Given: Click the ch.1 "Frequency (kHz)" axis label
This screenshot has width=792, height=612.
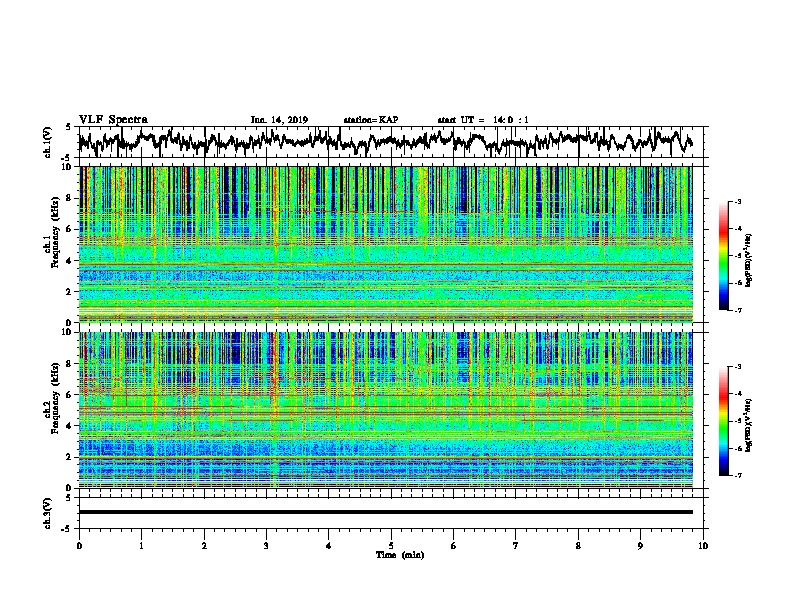Looking at the screenshot, I should (x=55, y=233).
